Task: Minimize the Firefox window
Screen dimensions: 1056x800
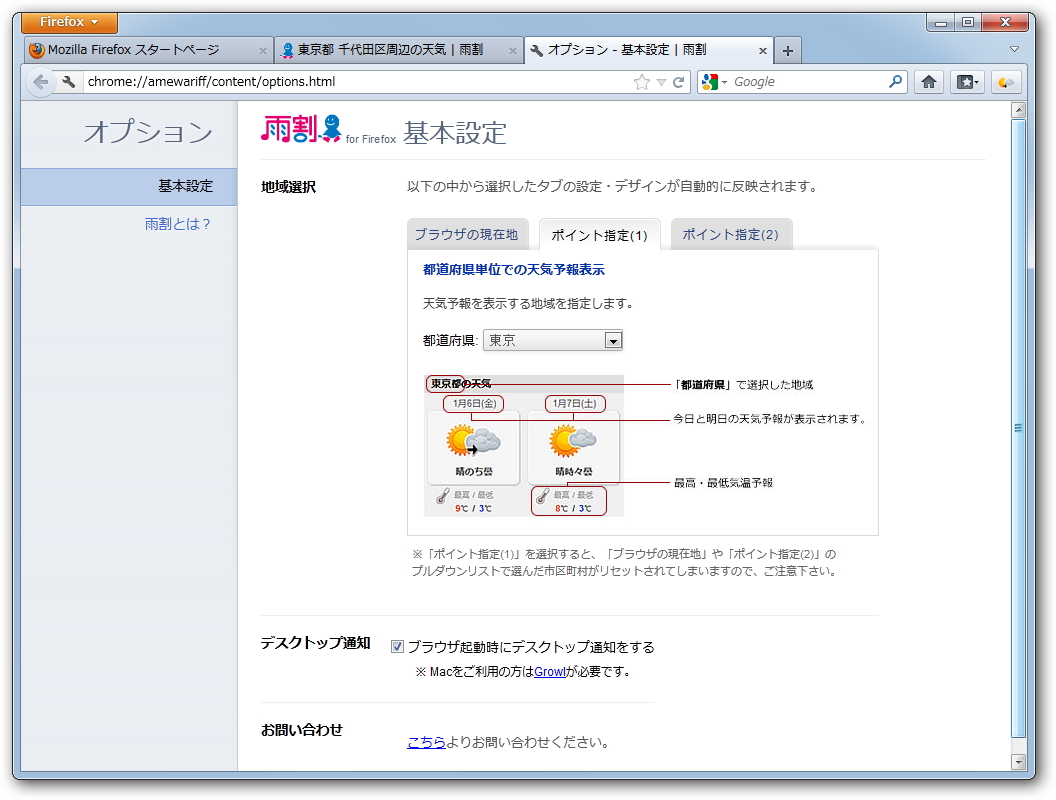Action: click(941, 22)
